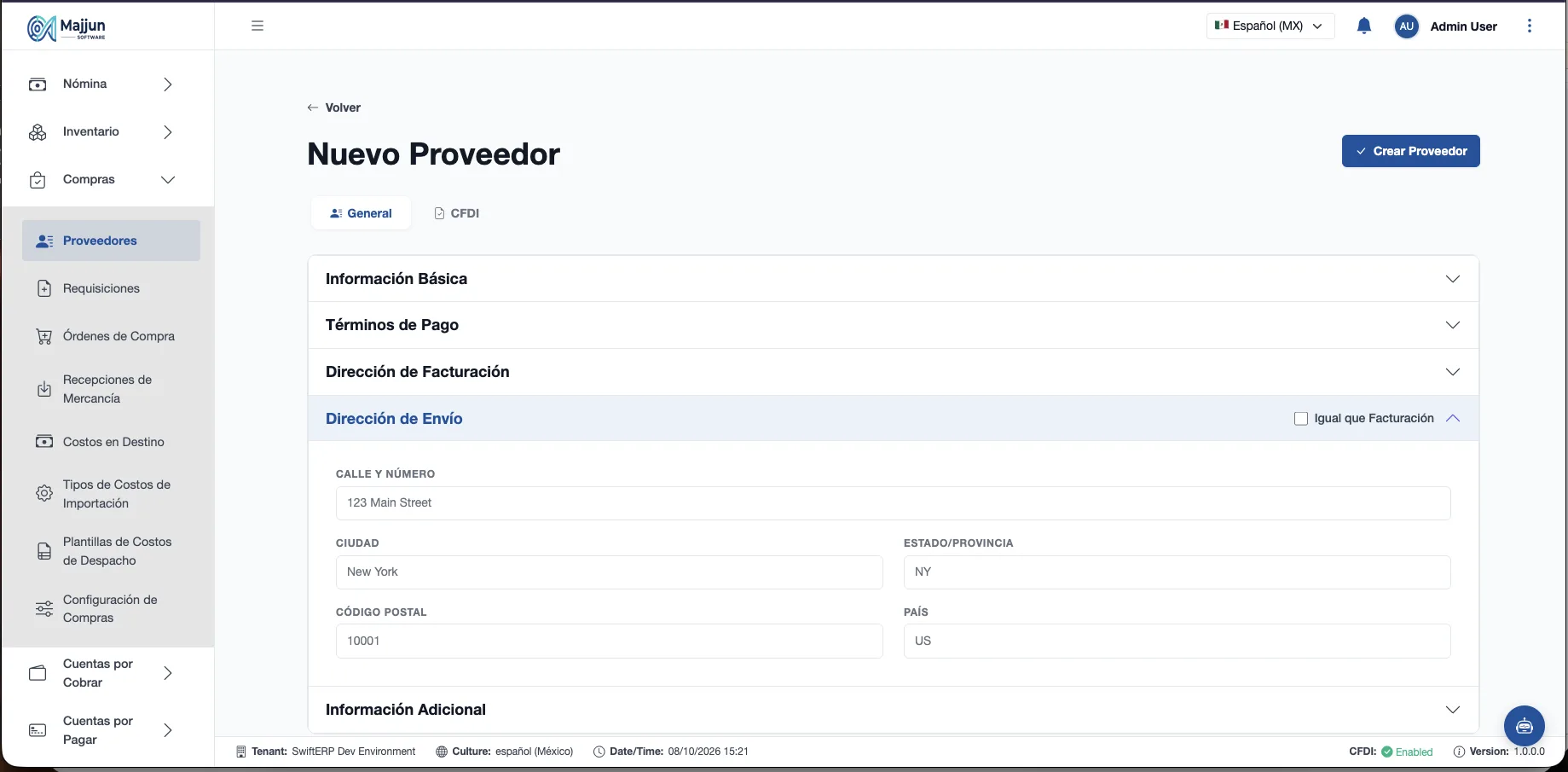The height and width of the screenshot is (772, 1568).
Task: Click the Calle y Número input field
Action: point(894,503)
